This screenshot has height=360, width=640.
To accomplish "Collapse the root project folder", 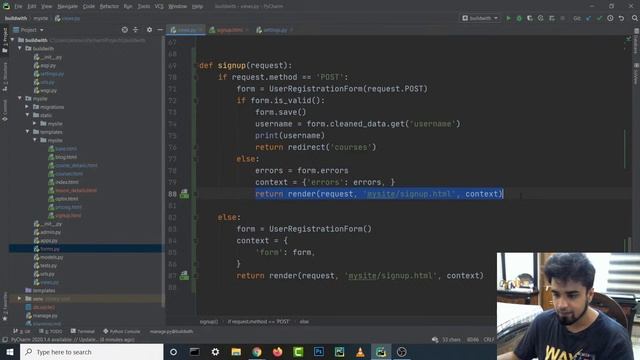I will point(13,40).
